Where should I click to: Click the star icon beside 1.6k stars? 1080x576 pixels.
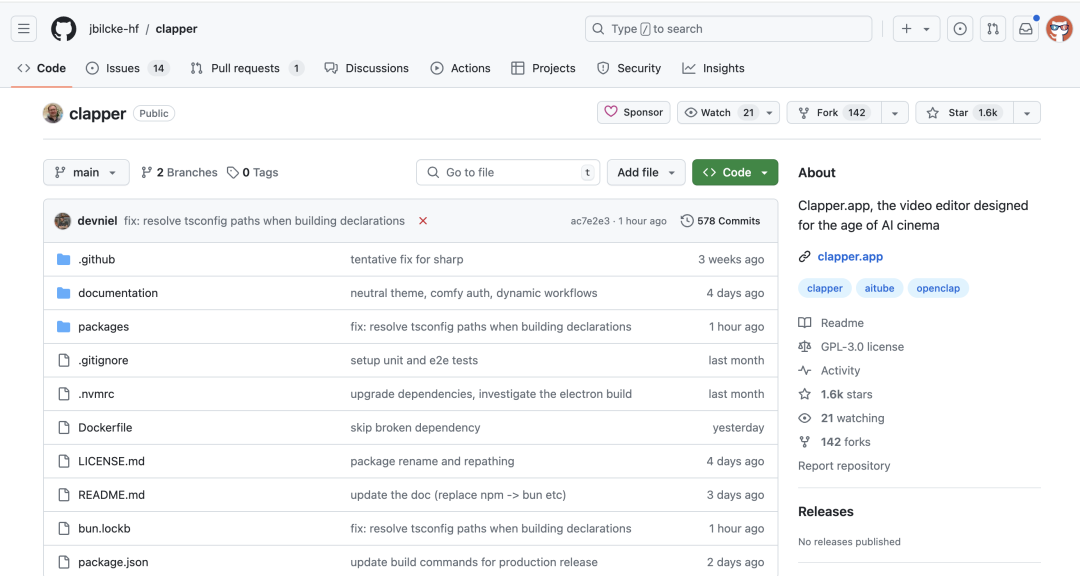tap(804, 394)
